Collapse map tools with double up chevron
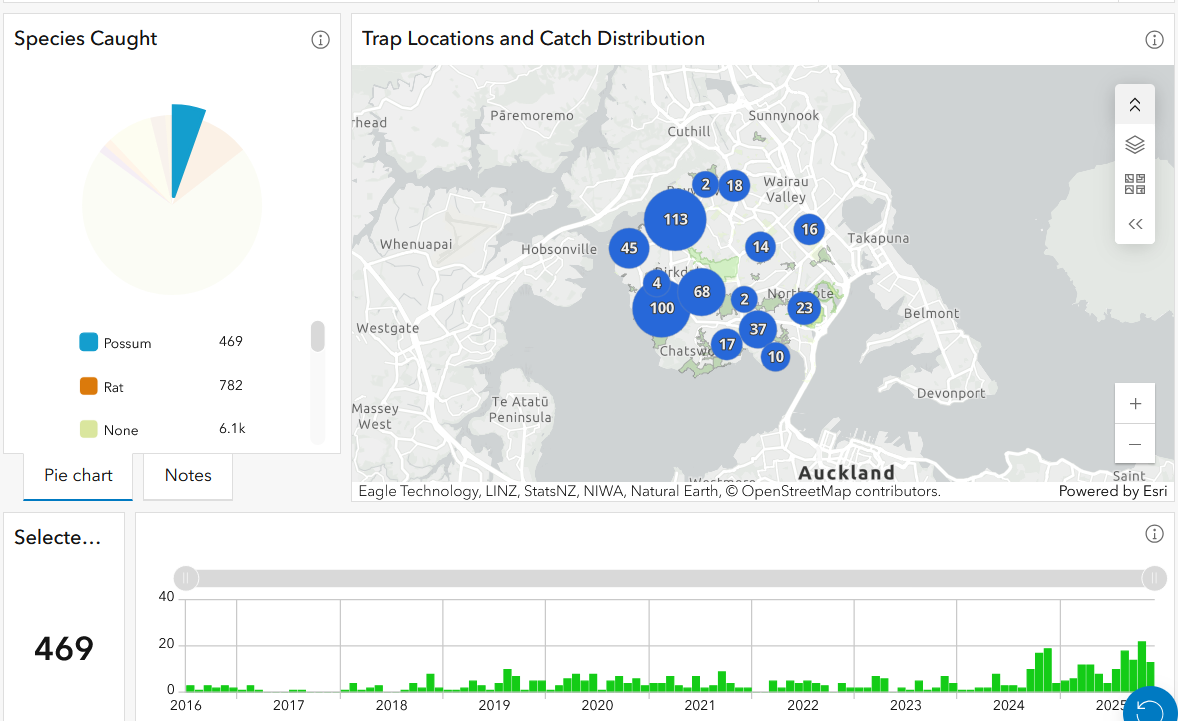Image resolution: width=1178 pixels, height=721 pixels. pos(1134,105)
